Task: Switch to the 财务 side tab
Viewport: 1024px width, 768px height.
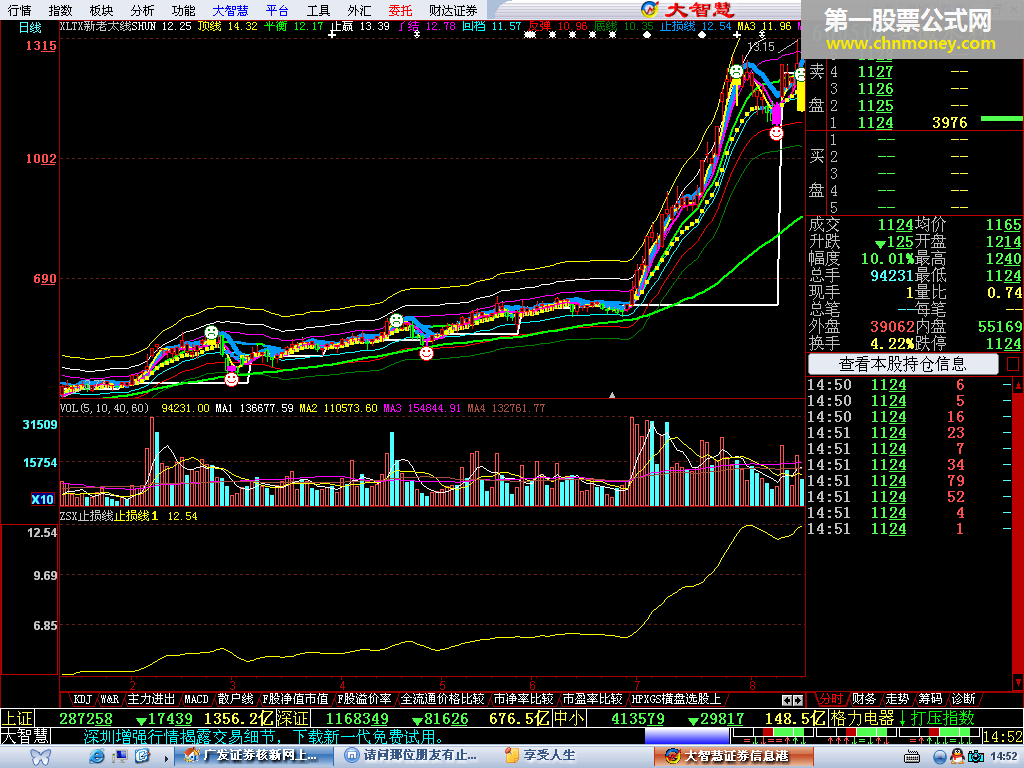Action: (x=864, y=699)
